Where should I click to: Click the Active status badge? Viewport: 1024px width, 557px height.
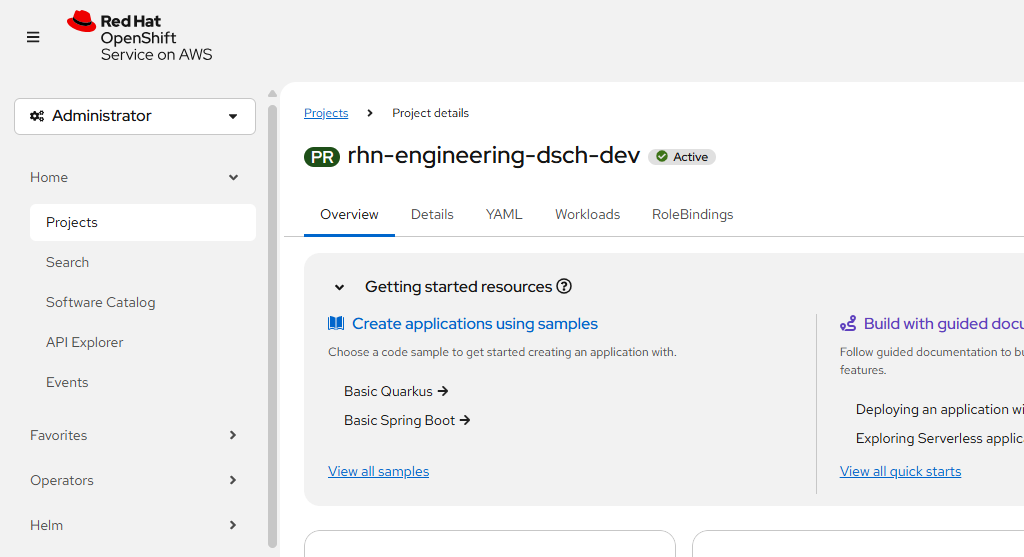(682, 157)
